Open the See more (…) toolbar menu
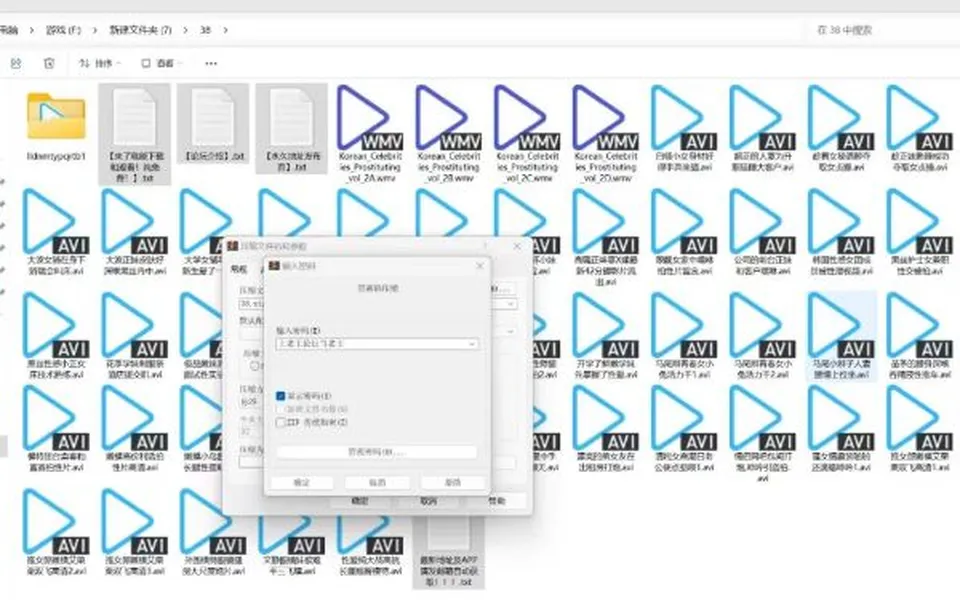 (x=211, y=63)
